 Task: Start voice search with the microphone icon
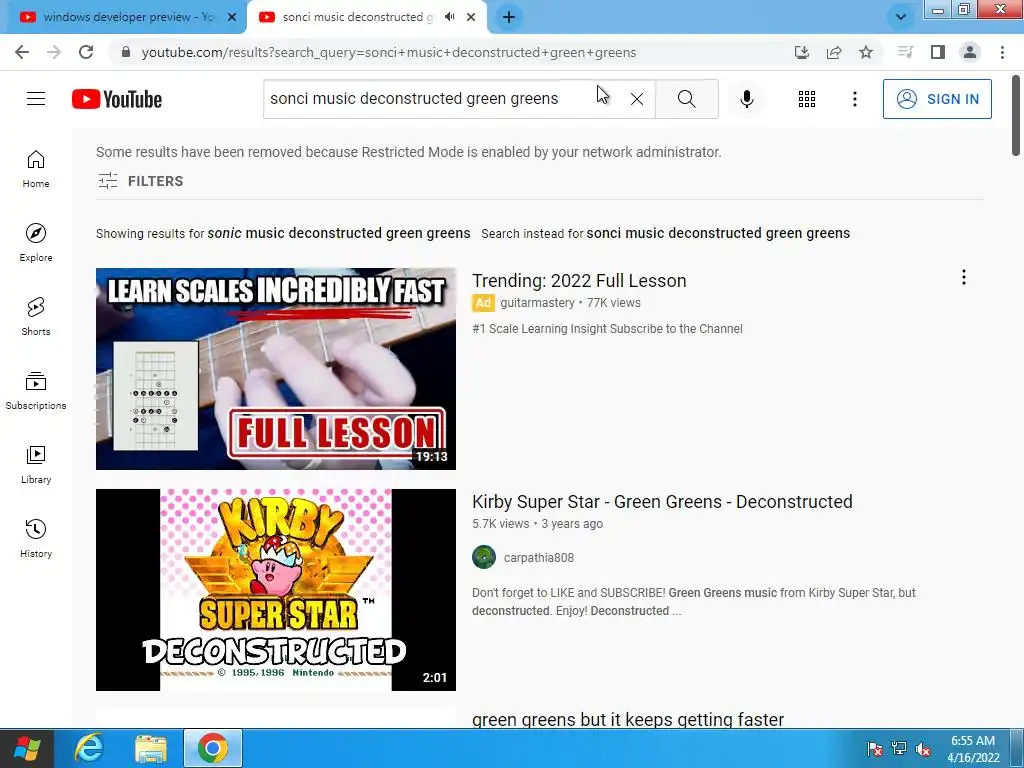[747, 99]
